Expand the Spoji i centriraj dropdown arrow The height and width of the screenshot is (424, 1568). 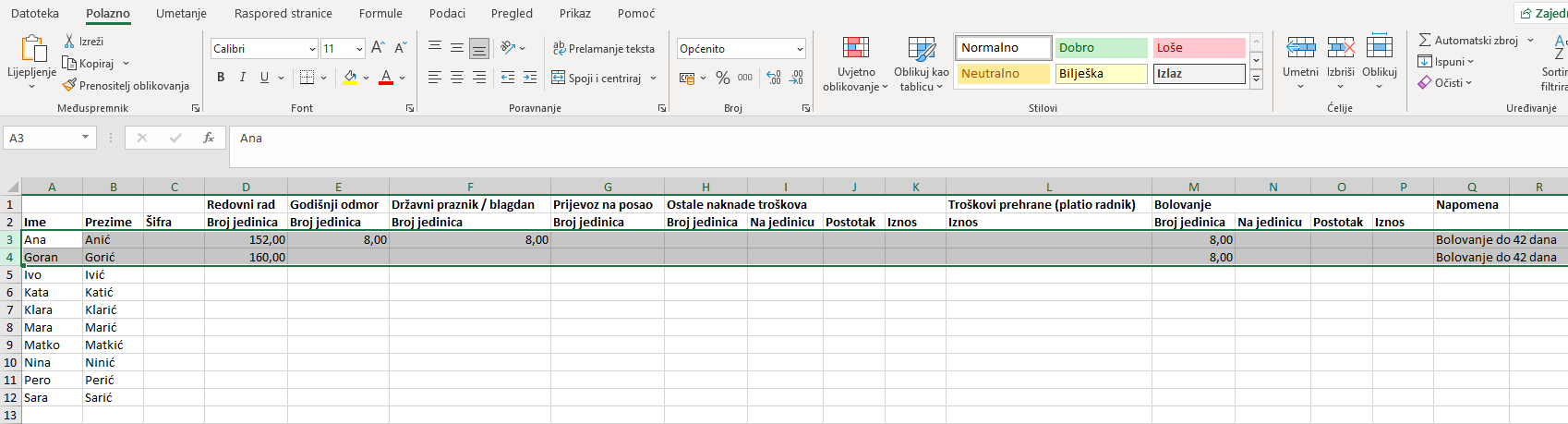pos(653,79)
